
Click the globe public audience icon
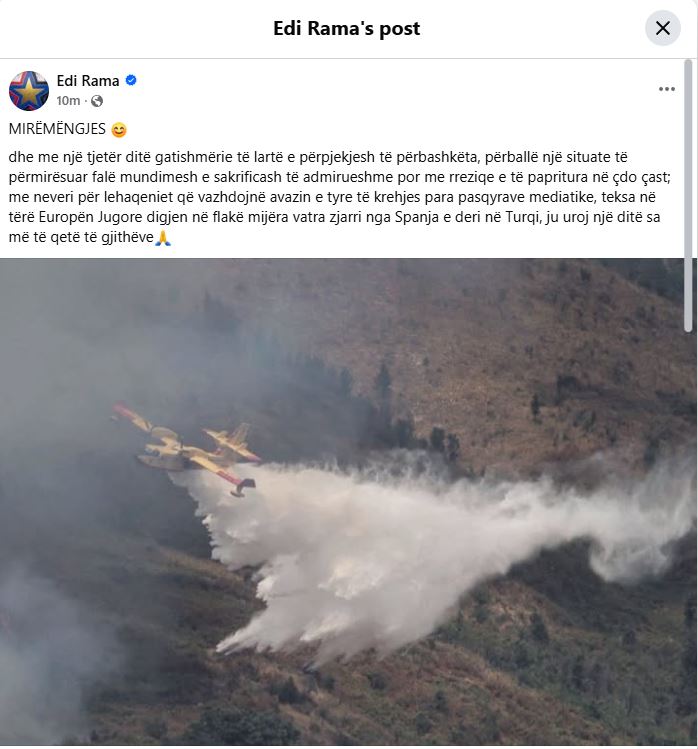click(x=97, y=101)
